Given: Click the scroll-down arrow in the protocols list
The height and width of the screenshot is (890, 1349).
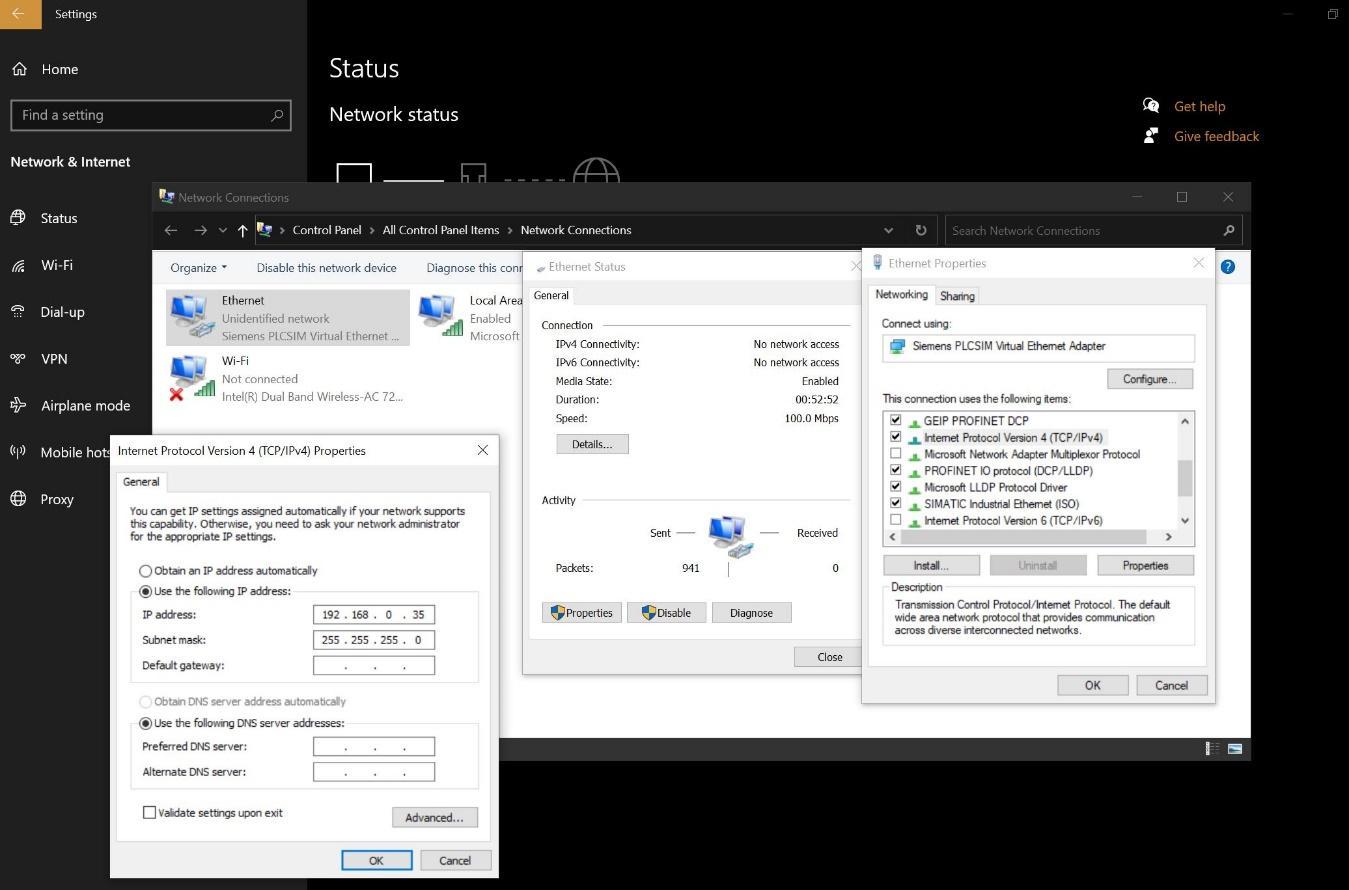Looking at the screenshot, I should (1184, 519).
